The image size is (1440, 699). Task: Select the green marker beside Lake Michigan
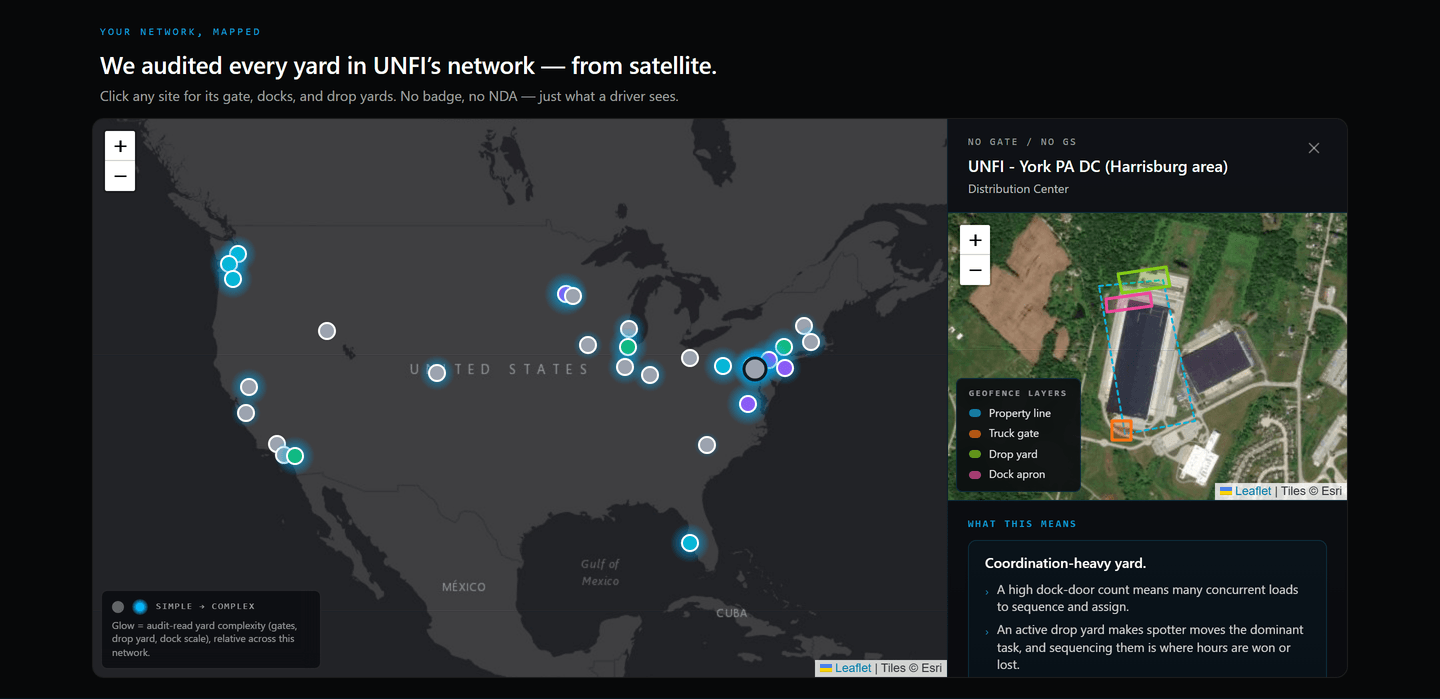click(628, 347)
